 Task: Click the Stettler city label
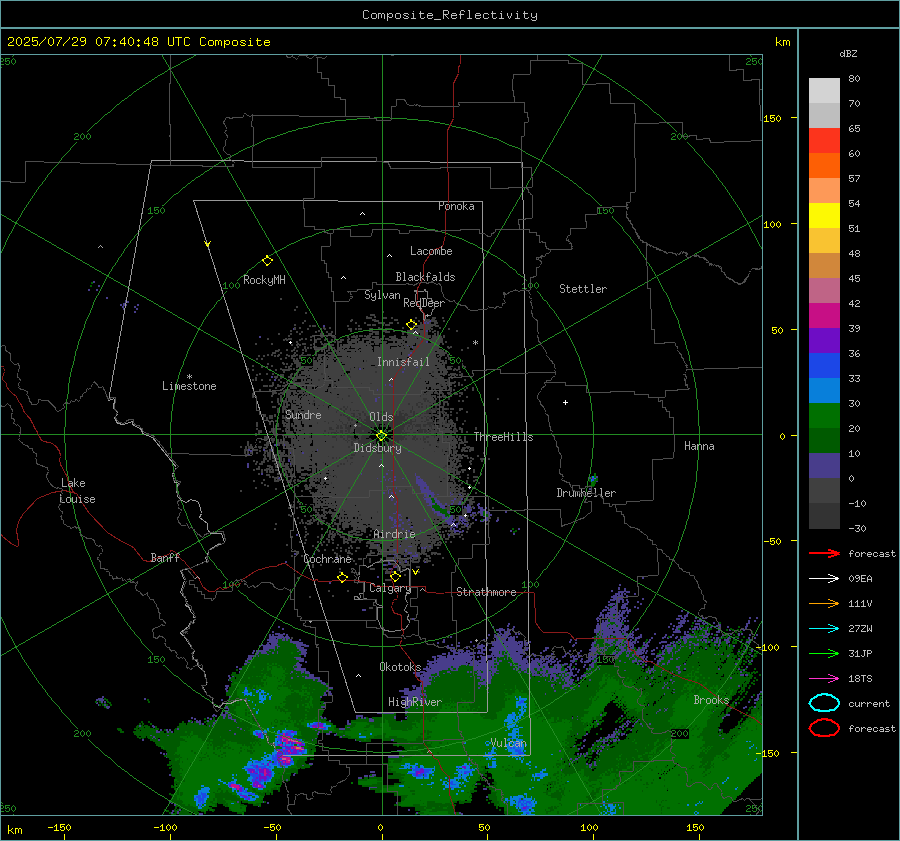pyautogui.click(x=583, y=289)
